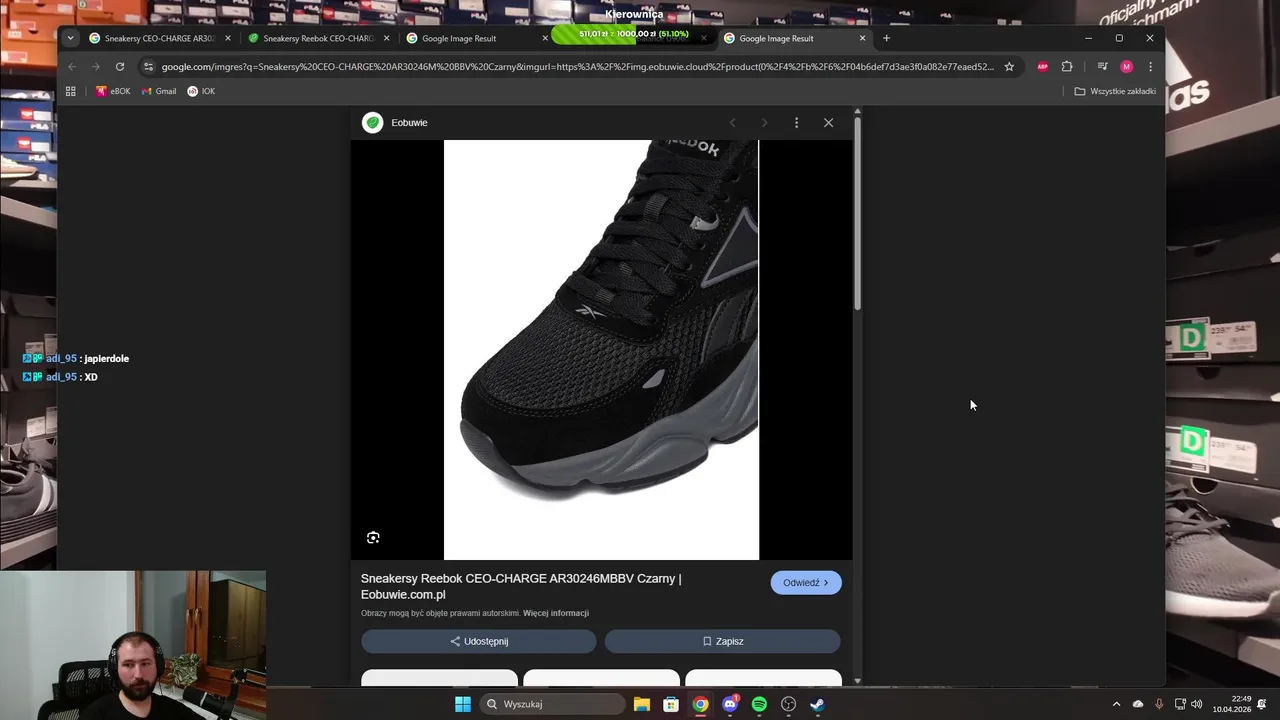The height and width of the screenshot is (720, 1280).
Task: Open Chrome from the taskbar
Action: pyautogui.click(x=700, y=704)
